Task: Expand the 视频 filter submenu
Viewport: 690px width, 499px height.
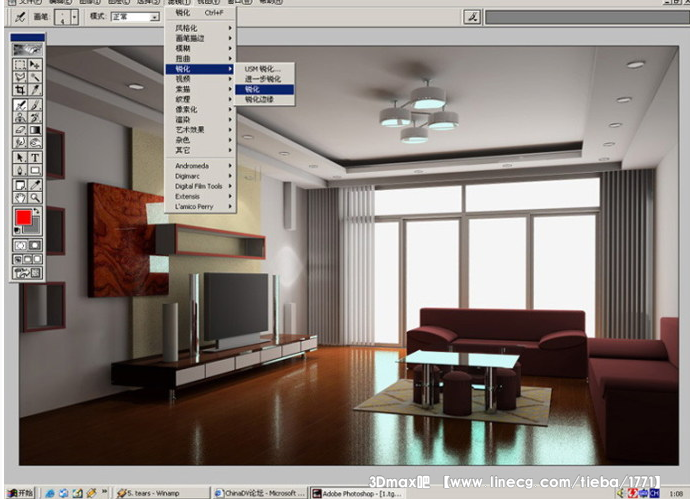Action: pyautogui.click(x=200, y=79)
